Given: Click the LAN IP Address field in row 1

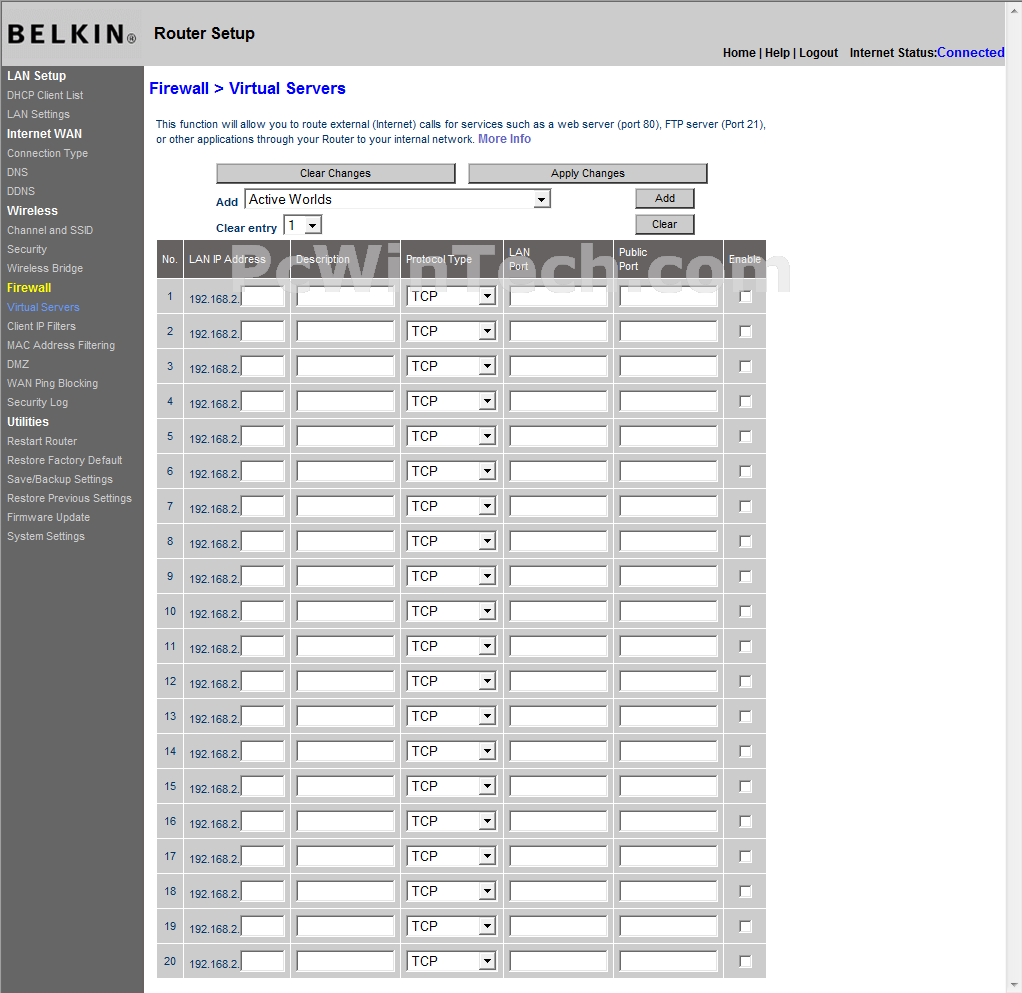Looking at the screenshot, I should coord(263,296).
